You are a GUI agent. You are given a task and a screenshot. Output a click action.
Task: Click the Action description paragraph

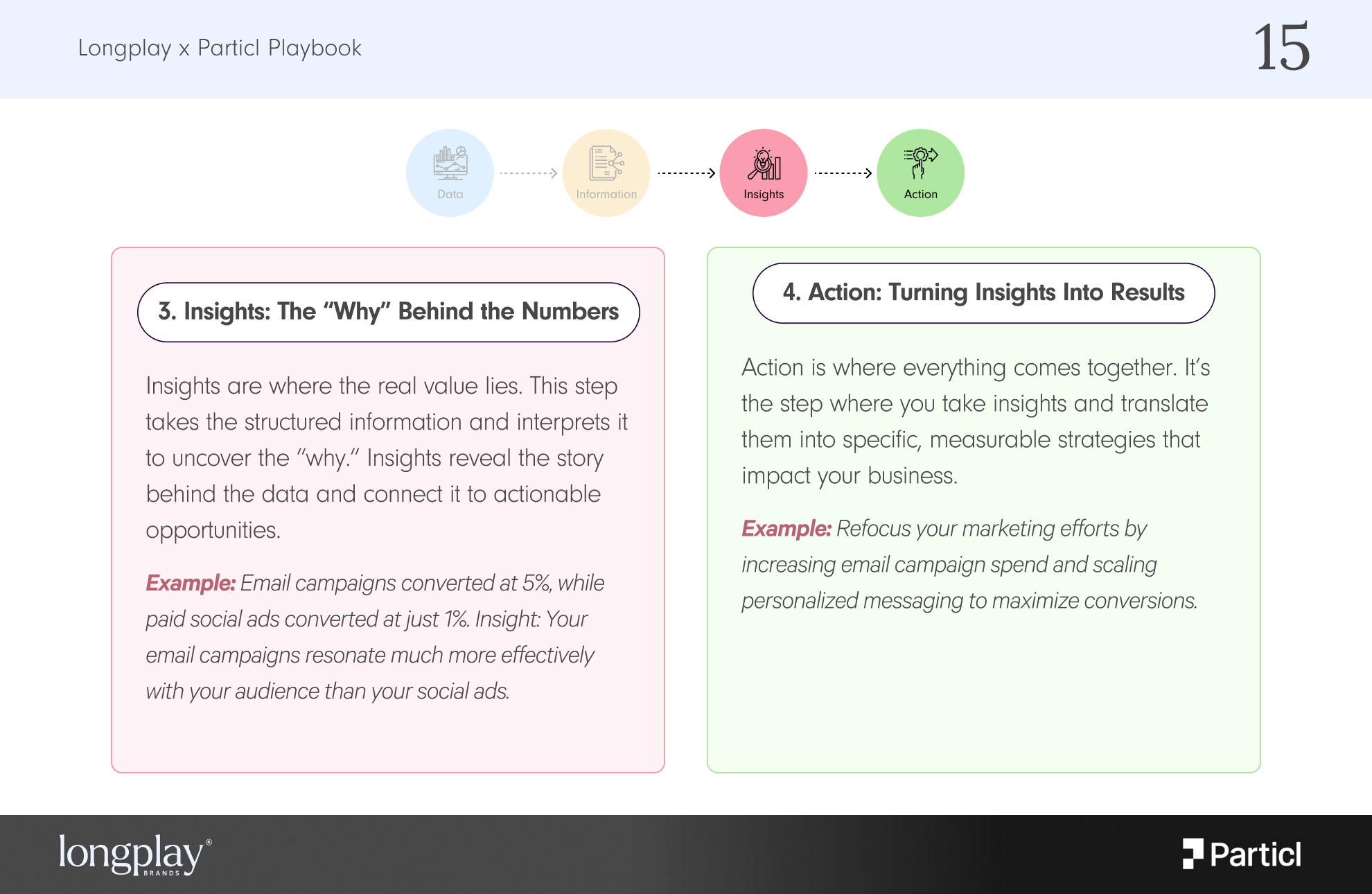pyautogui.click(x=976, y=421)
